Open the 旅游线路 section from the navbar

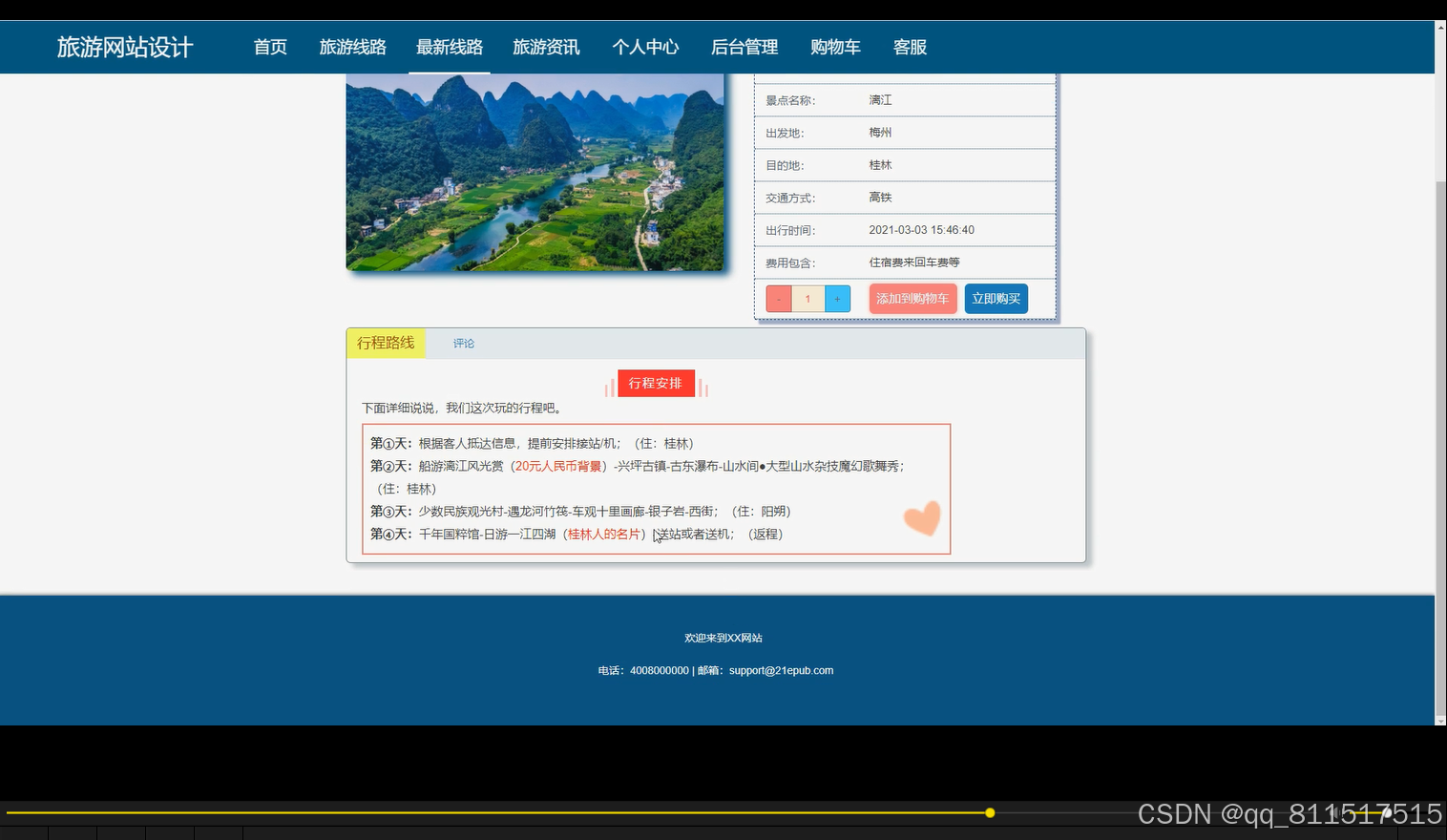click(353, 46)
